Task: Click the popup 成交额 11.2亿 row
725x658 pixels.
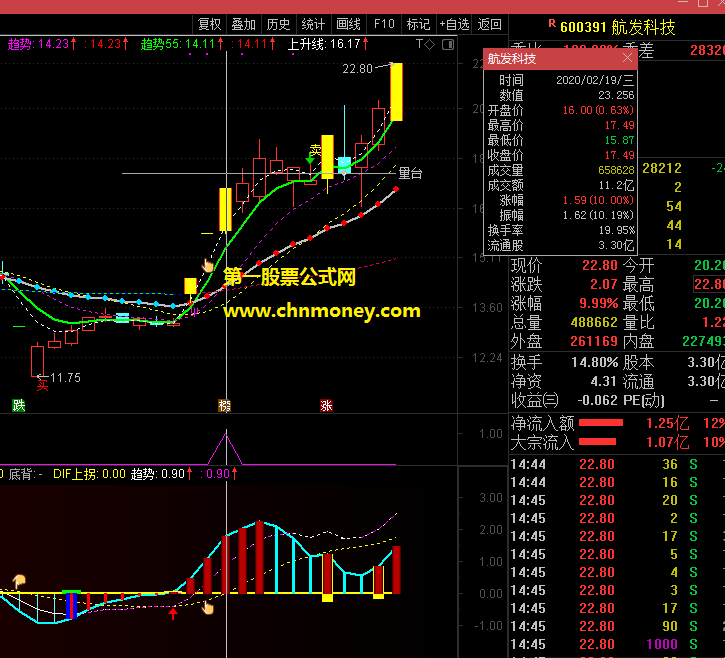Action: [560, 185]
